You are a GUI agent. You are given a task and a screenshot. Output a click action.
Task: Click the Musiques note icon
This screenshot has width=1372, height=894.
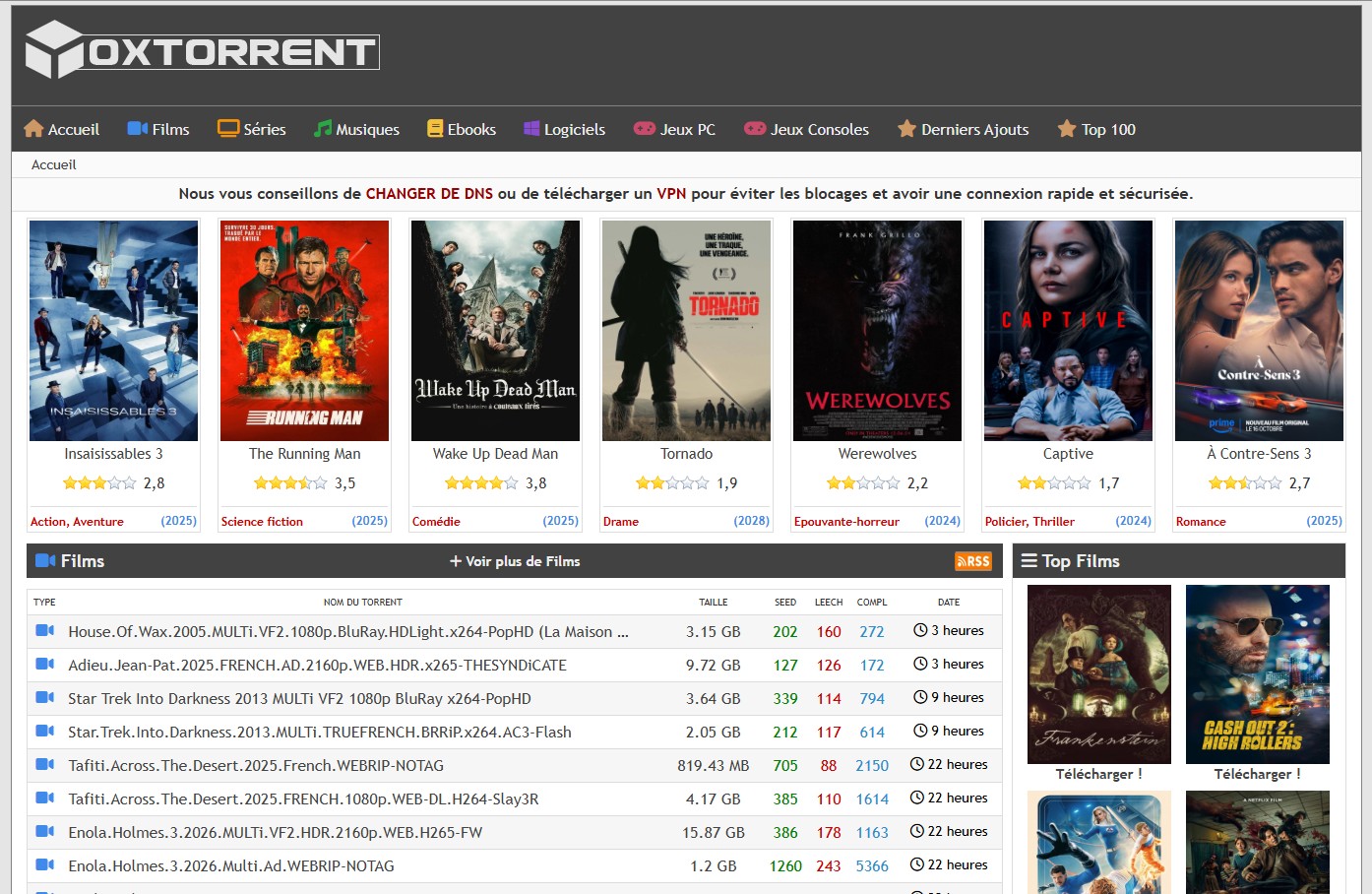(323, 129)
